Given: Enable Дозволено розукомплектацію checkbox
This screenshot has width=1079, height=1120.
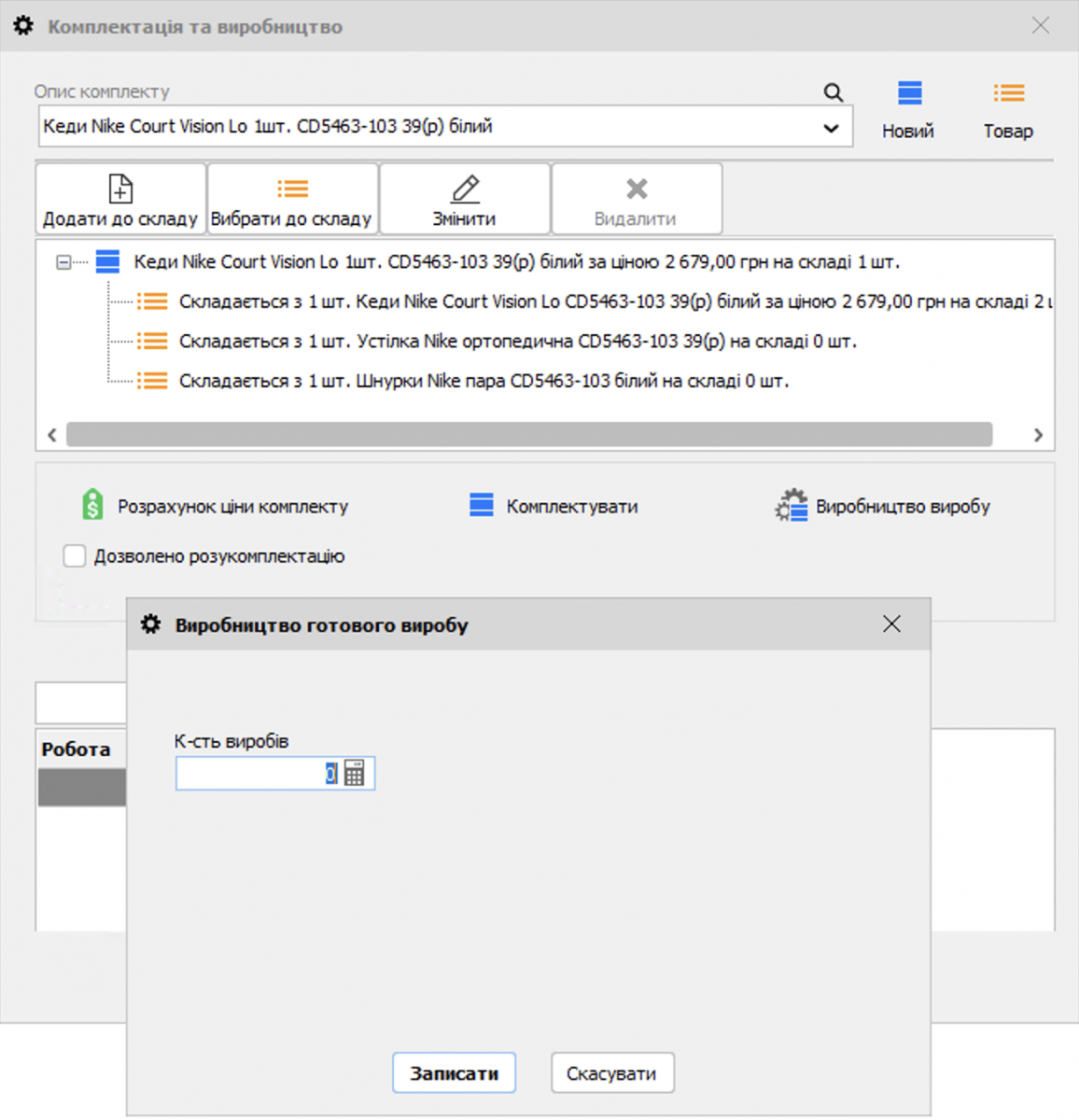Looking at the screenshot, I should tap(75, 556).
